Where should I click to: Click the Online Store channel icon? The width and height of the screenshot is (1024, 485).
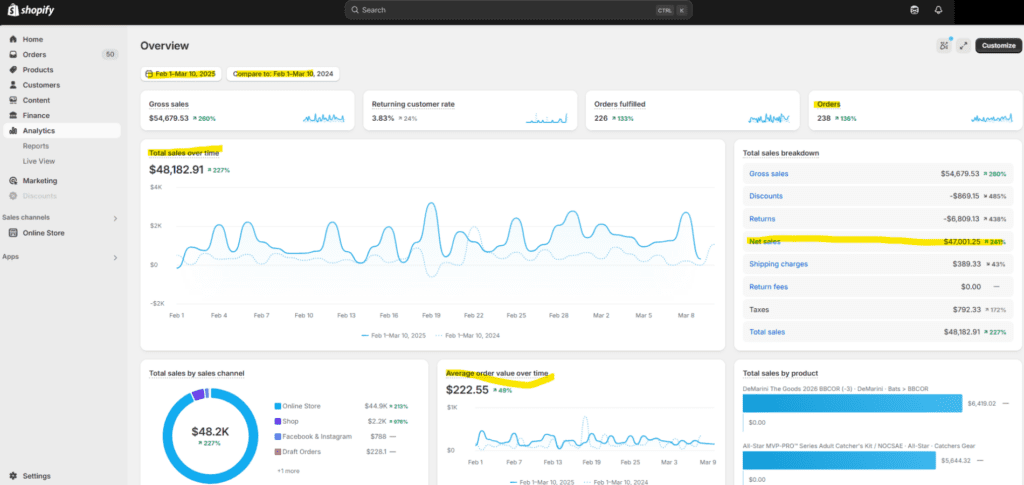(x=13, y=233)
